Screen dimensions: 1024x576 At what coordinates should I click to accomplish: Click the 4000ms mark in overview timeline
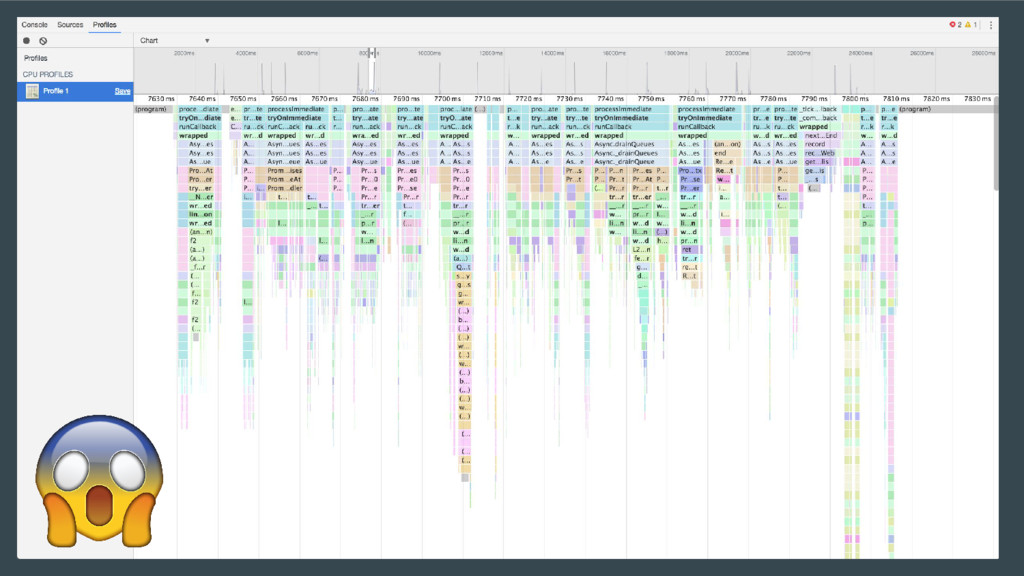pos(245,52)
